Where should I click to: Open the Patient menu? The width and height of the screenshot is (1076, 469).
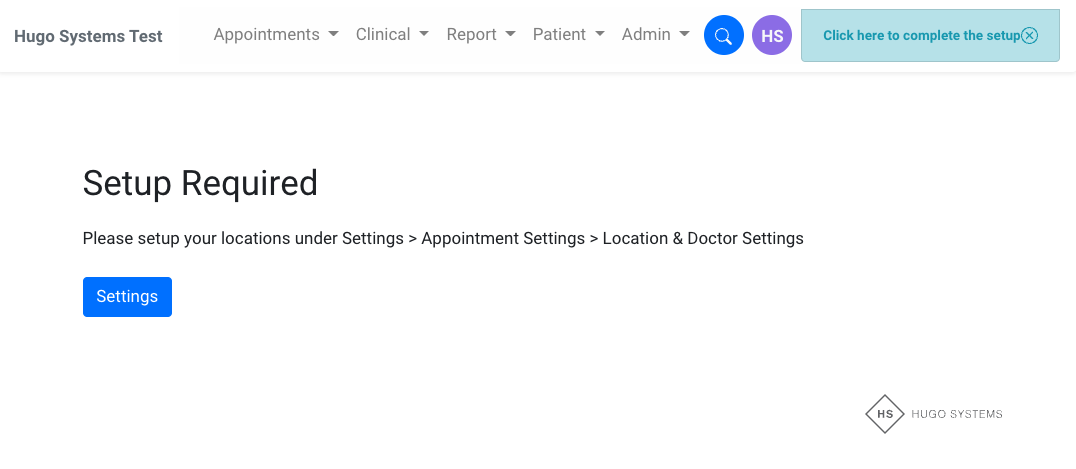(x=559, y=34)
